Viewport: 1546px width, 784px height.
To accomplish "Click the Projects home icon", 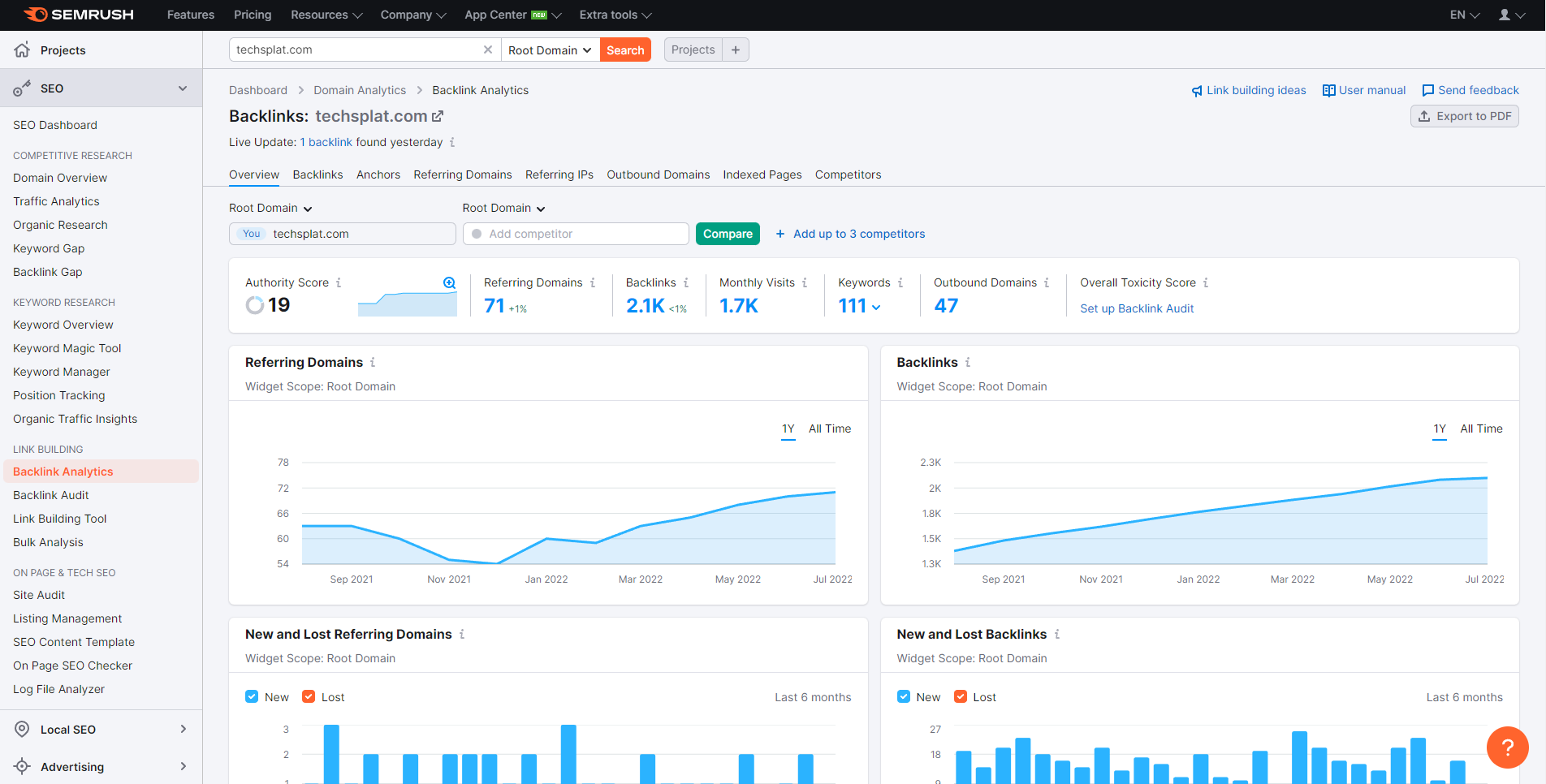I will coord(22,50).
